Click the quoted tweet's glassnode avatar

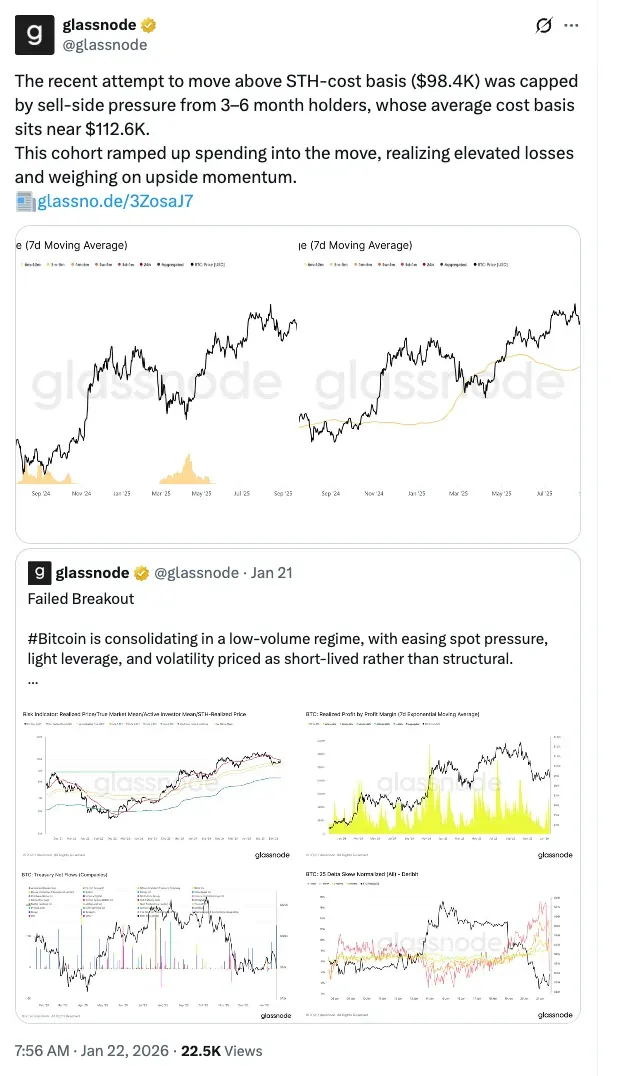(38, 573)
